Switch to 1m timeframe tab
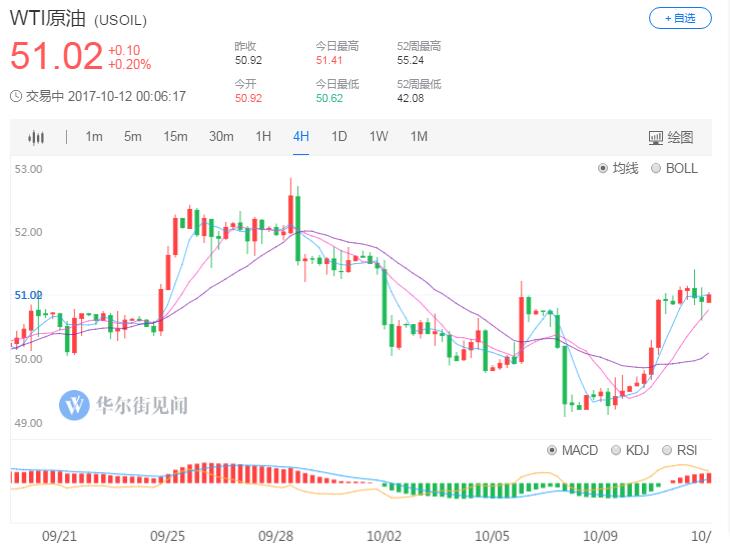 click(x=94, y=137)
